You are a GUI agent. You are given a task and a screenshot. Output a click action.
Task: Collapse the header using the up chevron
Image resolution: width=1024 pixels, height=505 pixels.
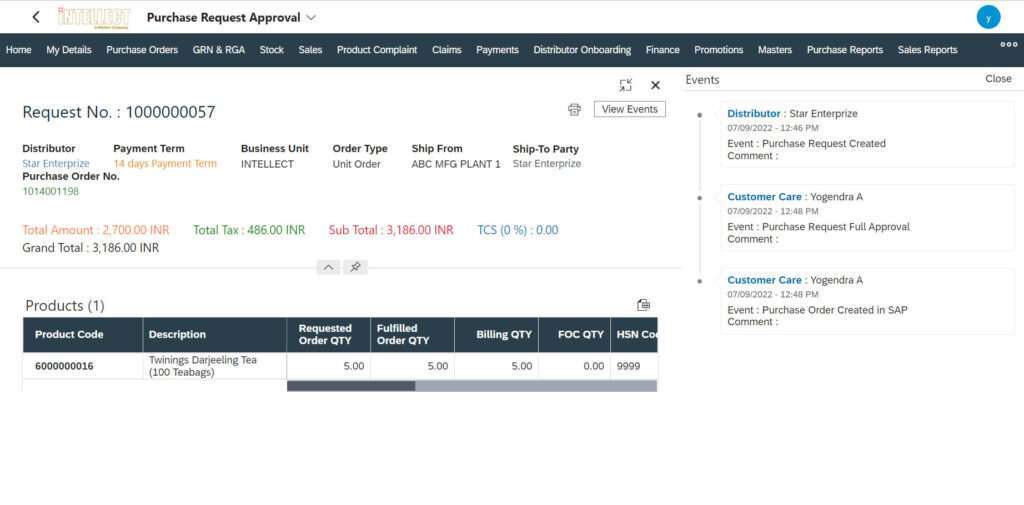(327, 267)
